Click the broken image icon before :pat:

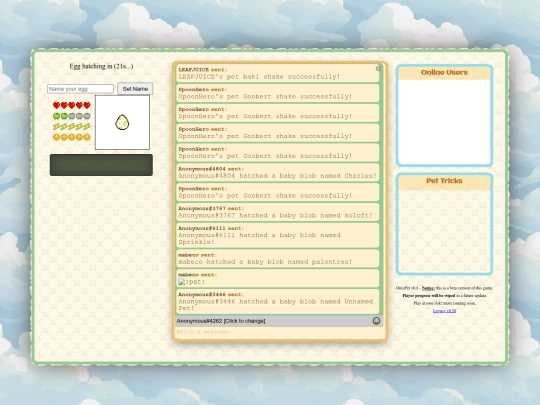coord(181,282)
